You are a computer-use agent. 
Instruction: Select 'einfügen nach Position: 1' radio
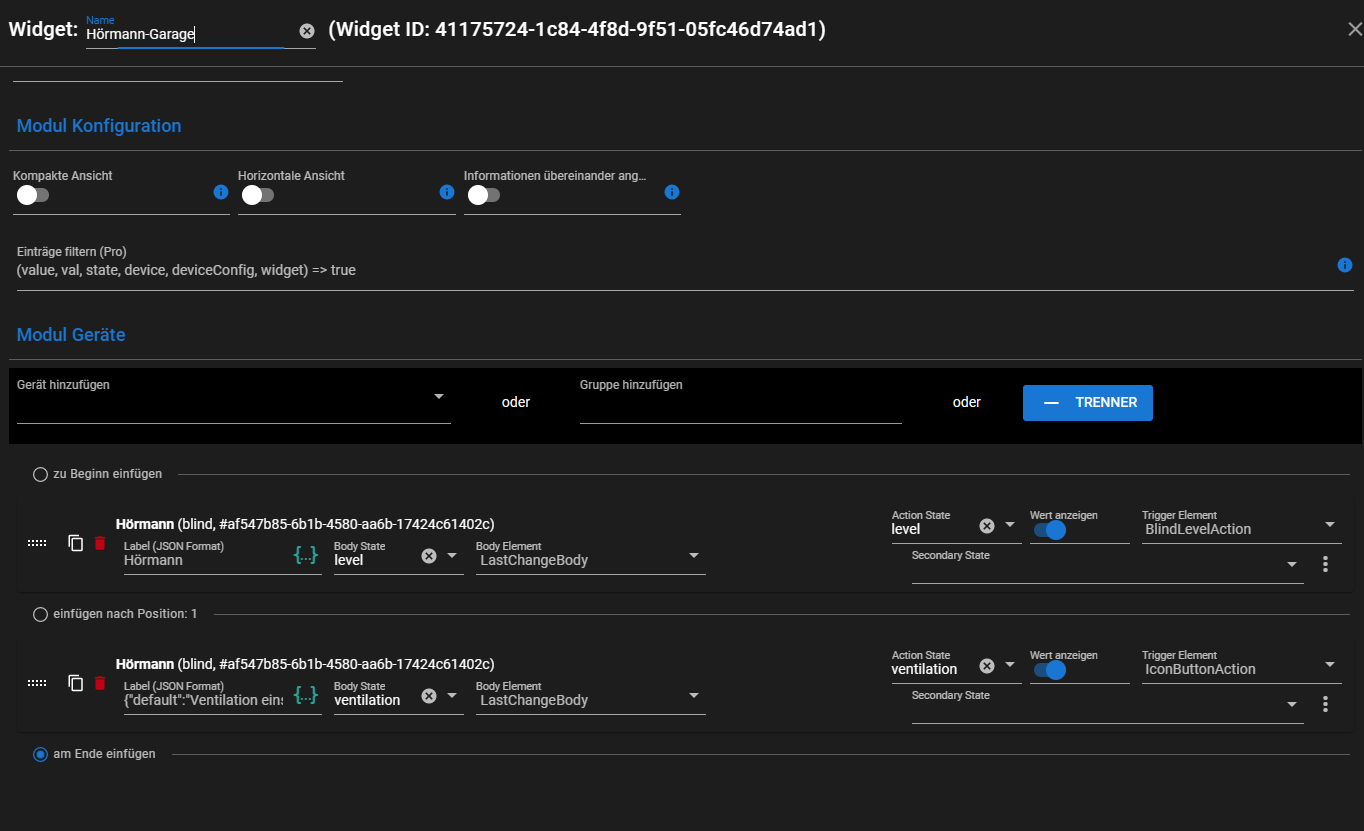[40, 614]
